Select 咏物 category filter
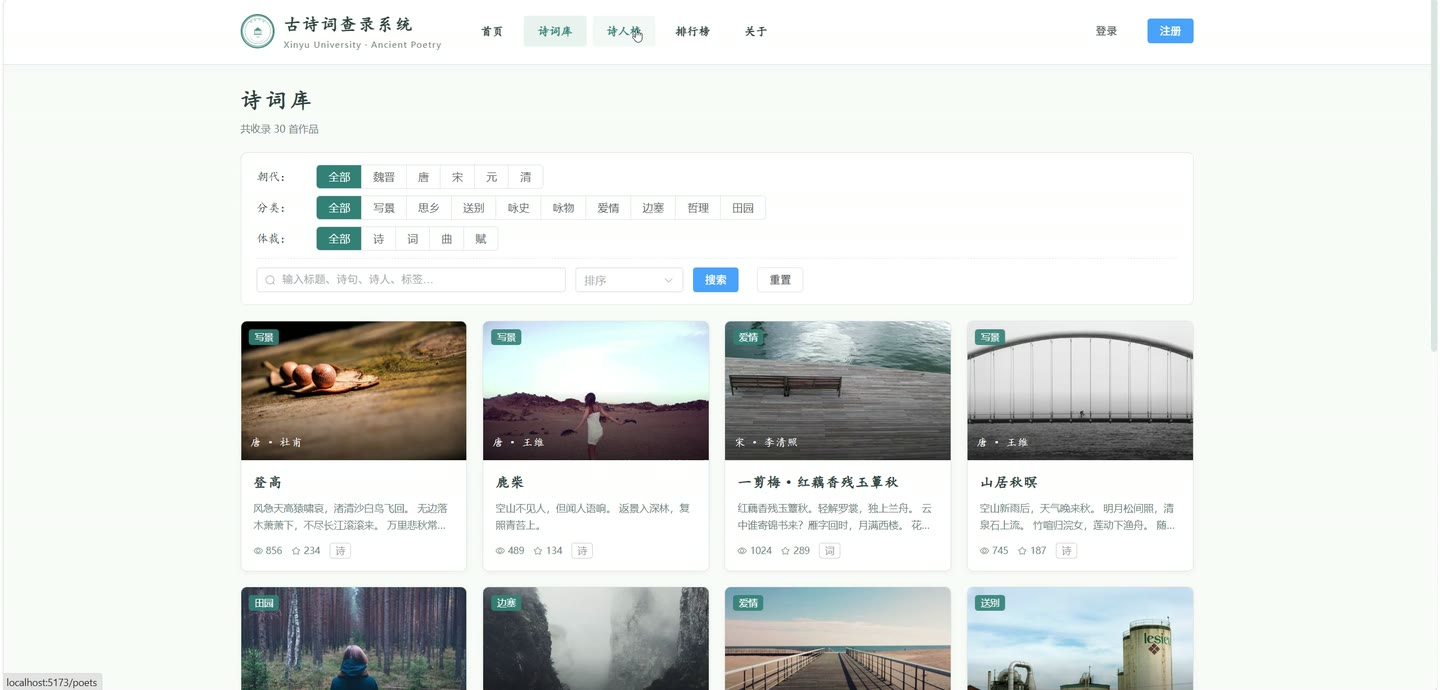The height and width of the screenshot is (690, 1440). coord(563,208)
